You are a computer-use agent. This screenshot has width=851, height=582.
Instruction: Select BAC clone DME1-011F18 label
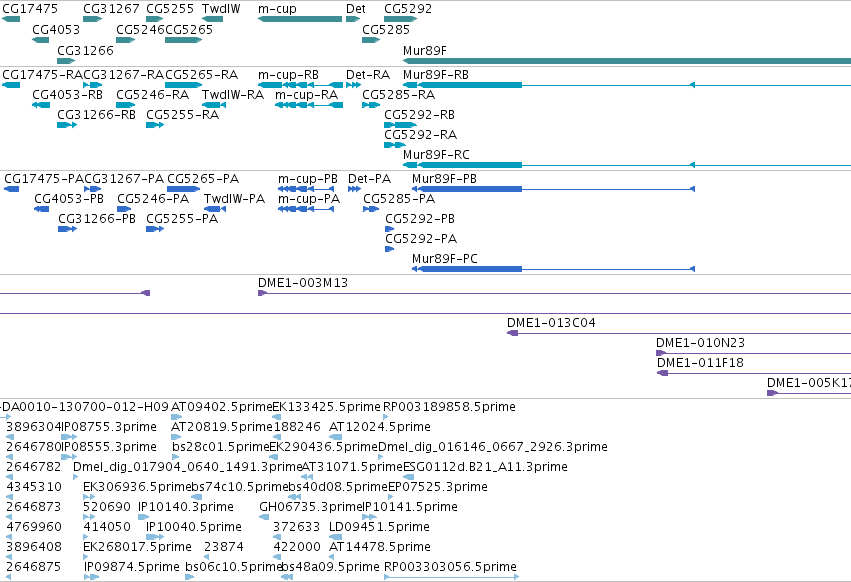tap(700, 363)
